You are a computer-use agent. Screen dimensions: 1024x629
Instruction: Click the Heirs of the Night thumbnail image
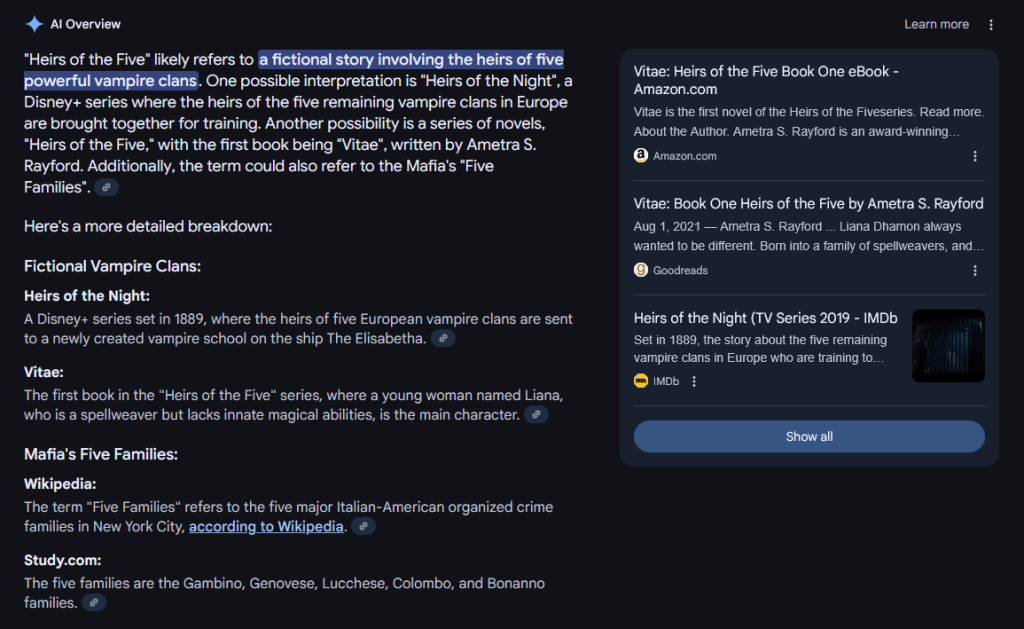(948, 346)
